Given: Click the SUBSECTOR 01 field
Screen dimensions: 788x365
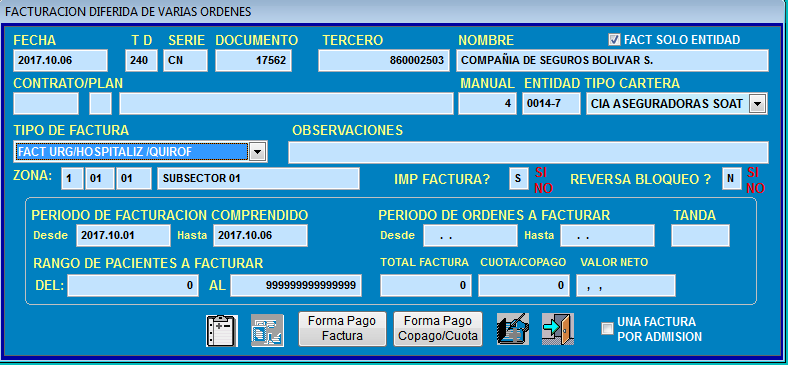Looking at the screenshot, I should 258,178.
